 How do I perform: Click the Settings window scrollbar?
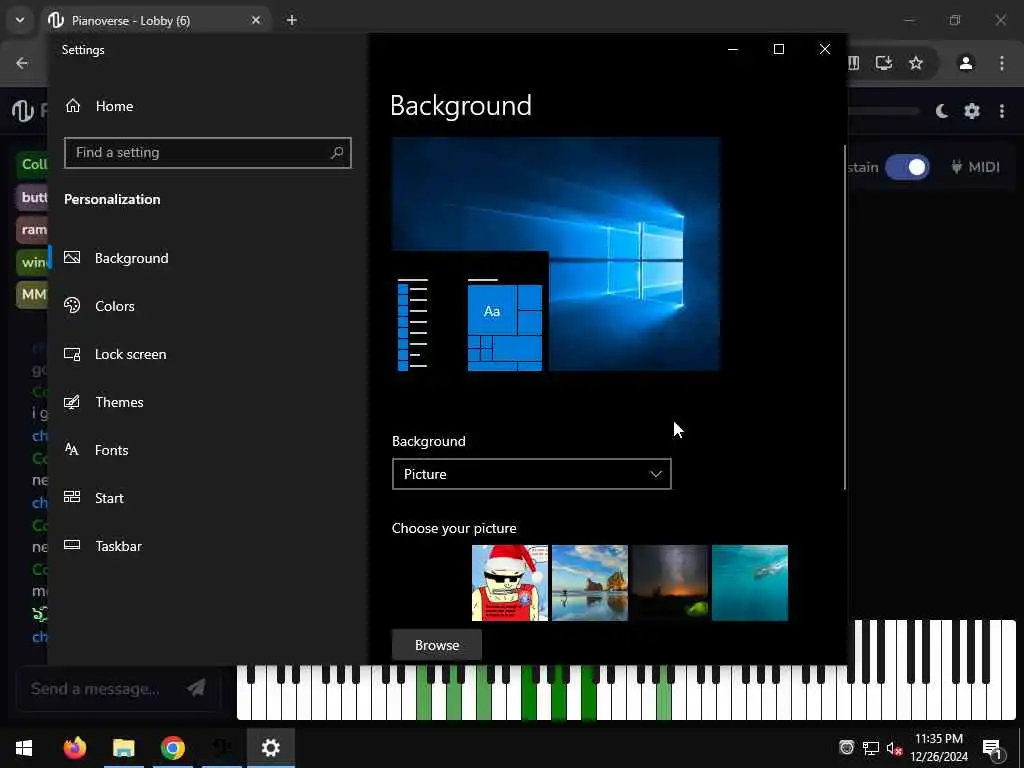click(x=844, y=317)
